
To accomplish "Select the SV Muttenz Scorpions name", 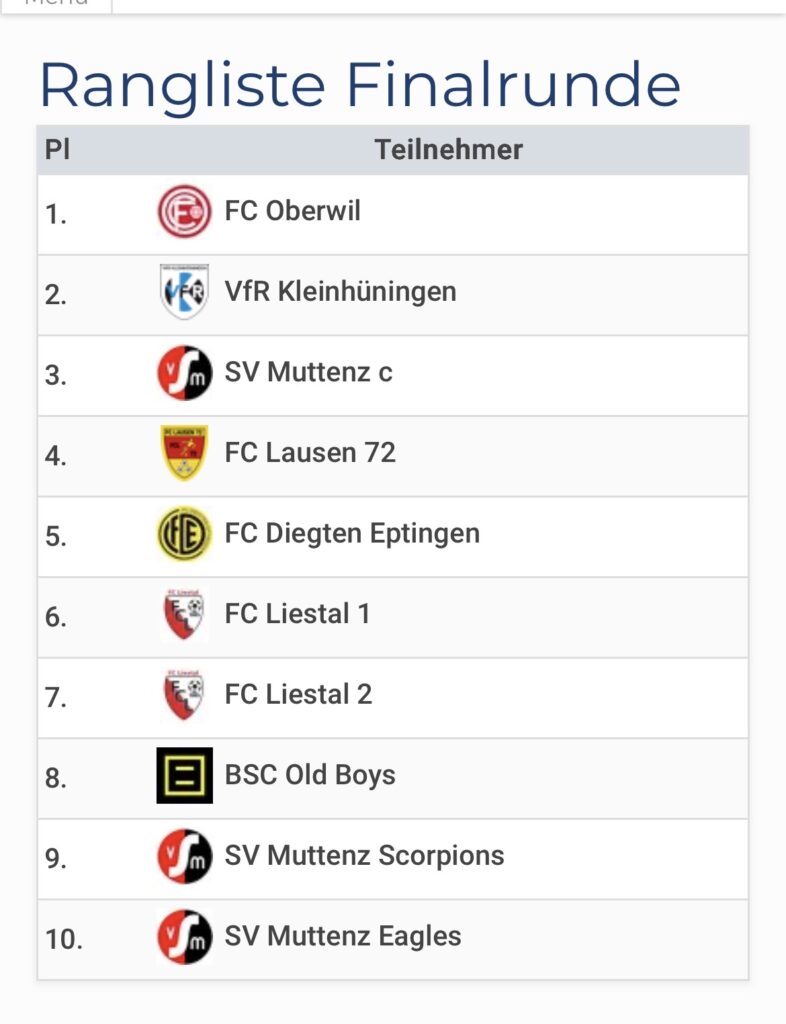I will point(364,856).
